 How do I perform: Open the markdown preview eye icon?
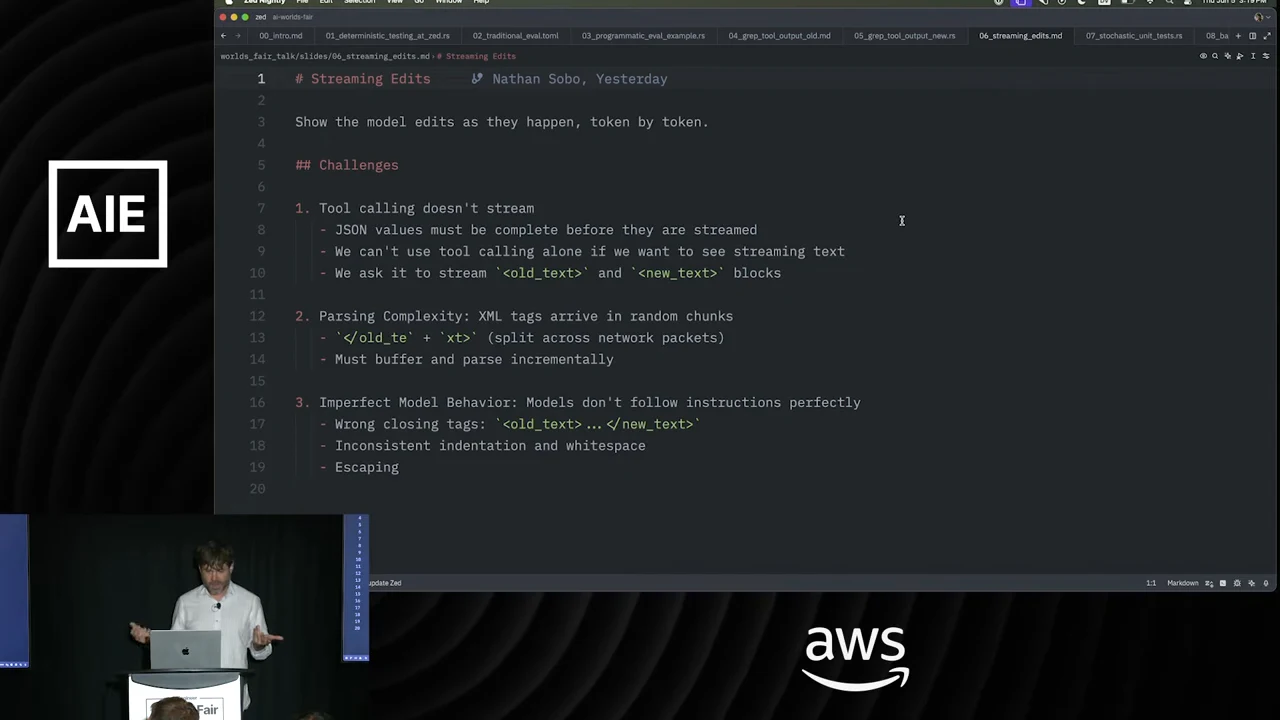(x=1203, y=56)
